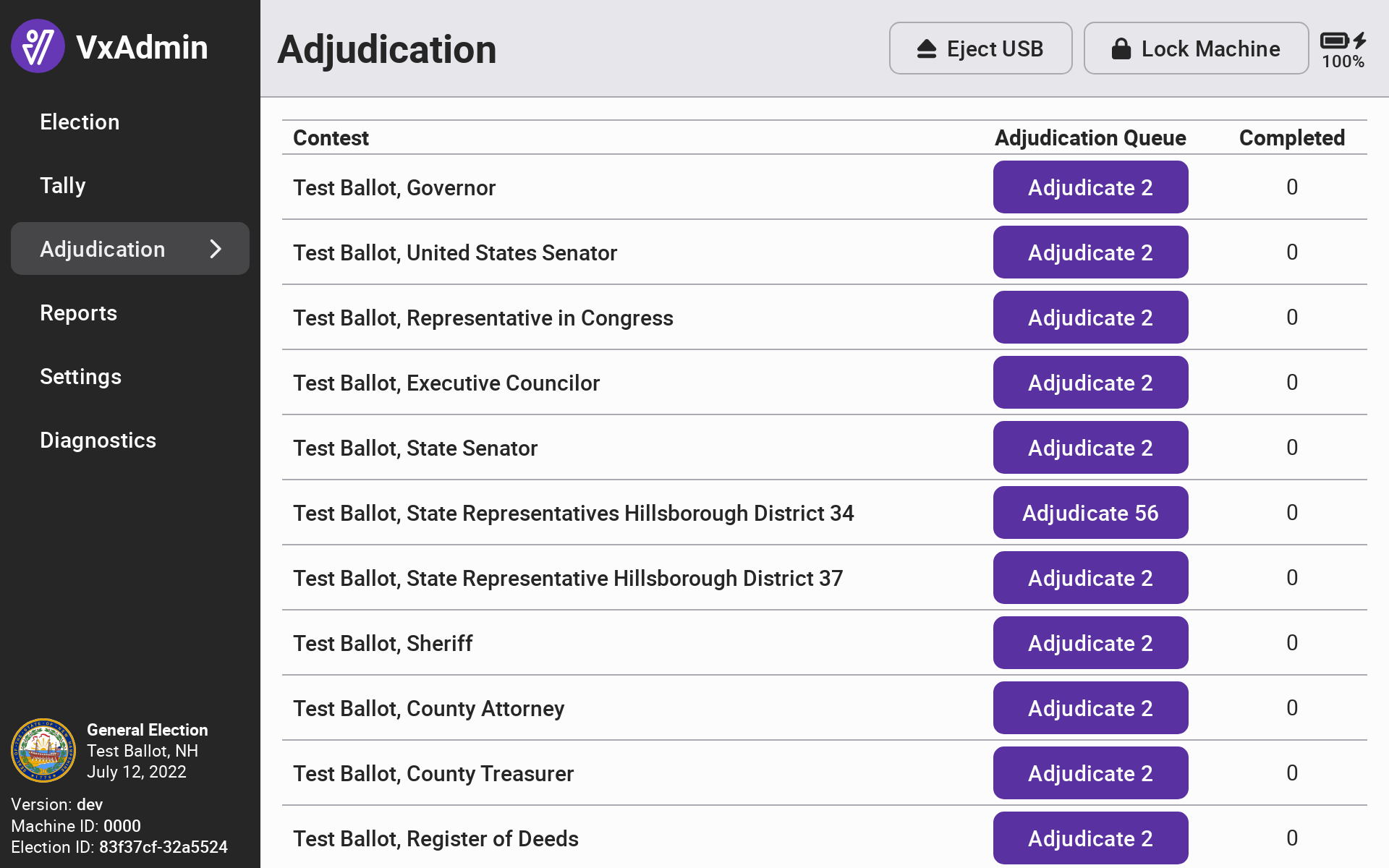The height and width of the screenshot is (868, 1389).
Task: Adjudicate the Executive Councilor contest
Action: pyautogui.click(x=1090, y=383)
